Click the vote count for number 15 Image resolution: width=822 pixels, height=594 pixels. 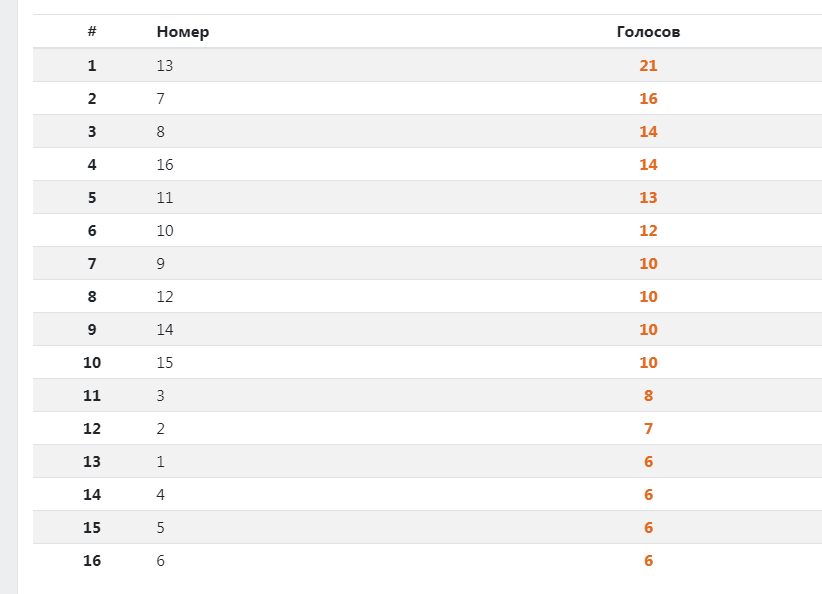648,363
